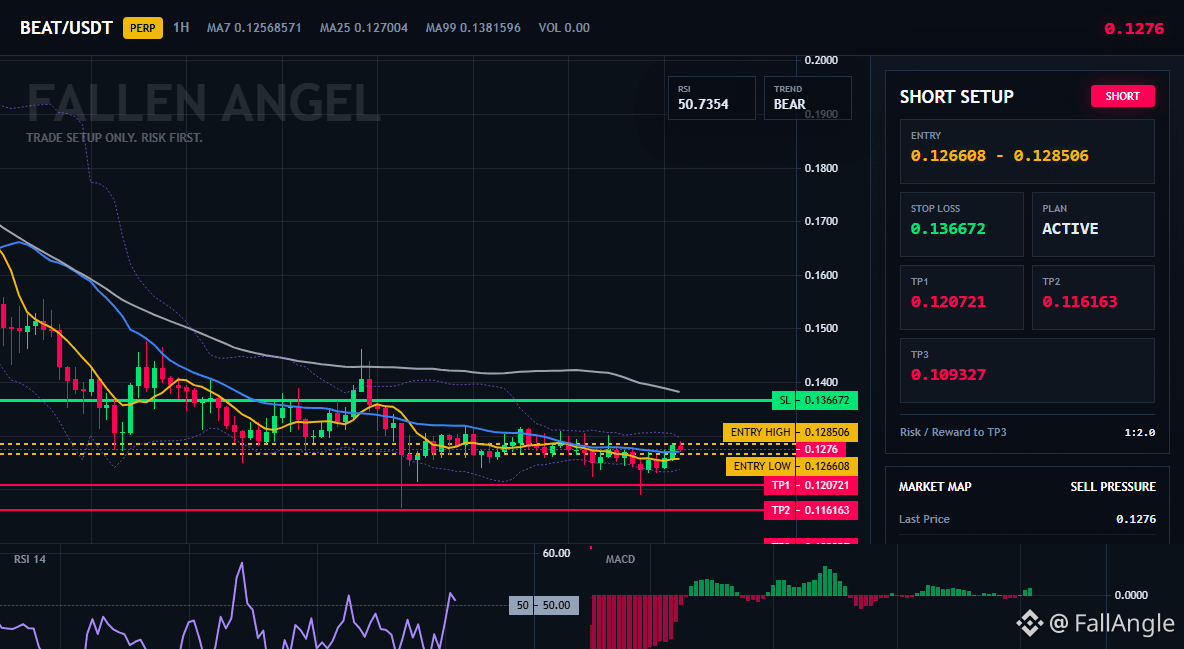Click the green SL 0.136672 chart tag
Screen dimensions: 1184x649
[x=815, y=400]
